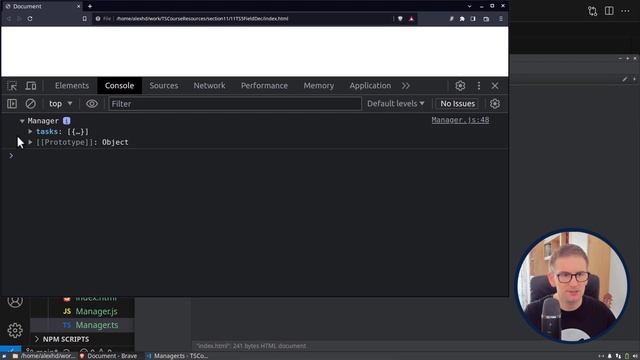Open a new browser tab

pos(90,6)
